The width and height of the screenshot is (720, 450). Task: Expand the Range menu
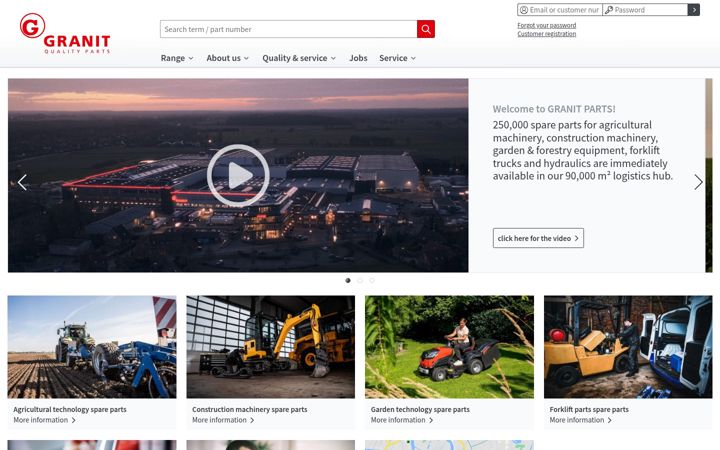click(x=177, y=58)
